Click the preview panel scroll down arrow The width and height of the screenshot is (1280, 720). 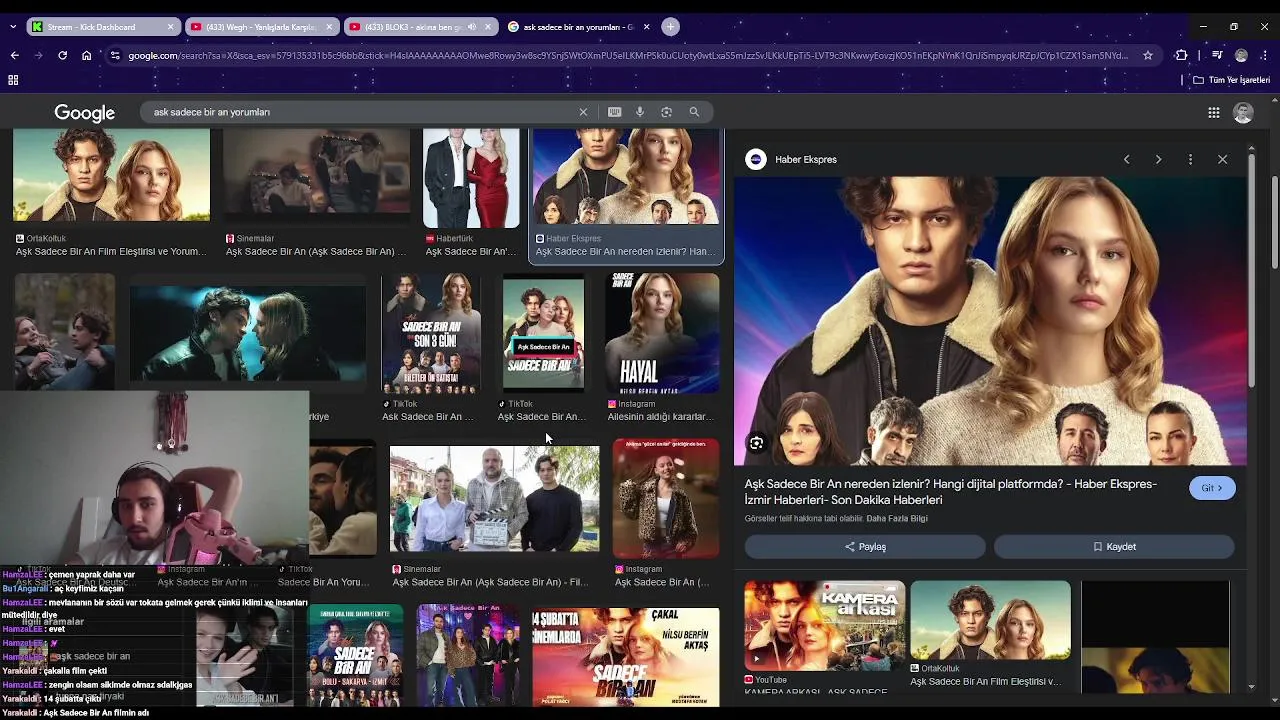pyautogui.click(x=1251, y=687)
